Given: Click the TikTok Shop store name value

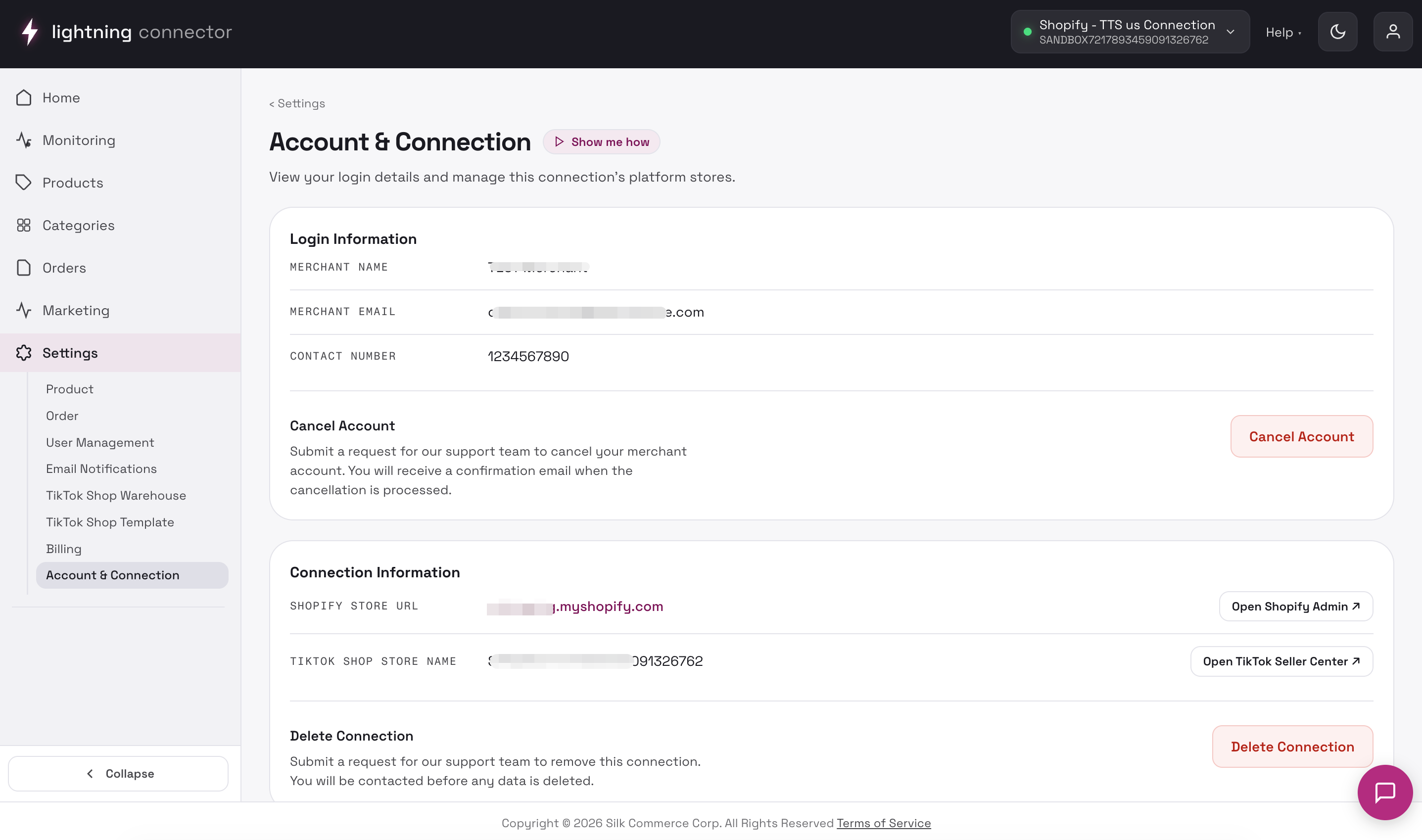Looking at the screenshot, I should [595, 661].
